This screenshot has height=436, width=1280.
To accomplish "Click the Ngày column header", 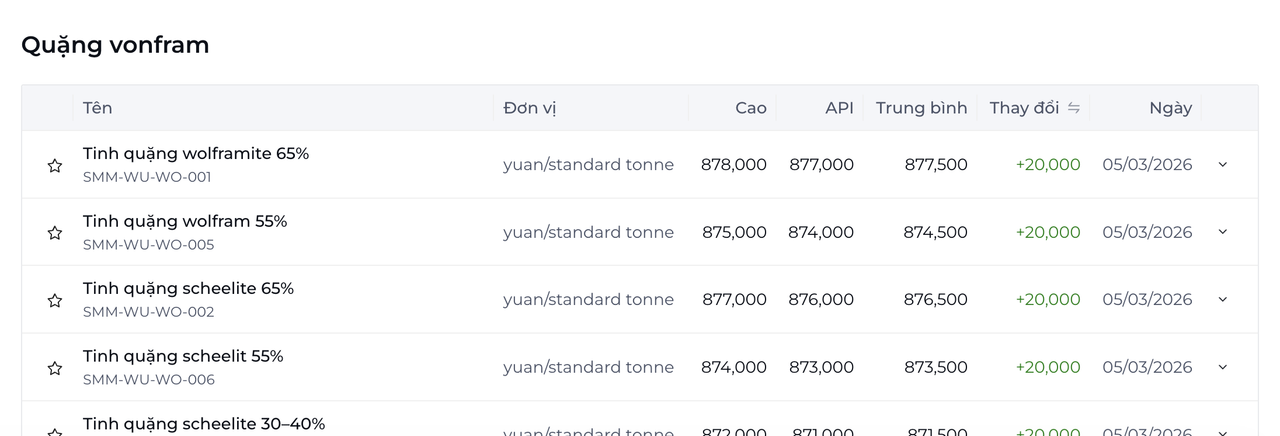I will (1170, 108).
